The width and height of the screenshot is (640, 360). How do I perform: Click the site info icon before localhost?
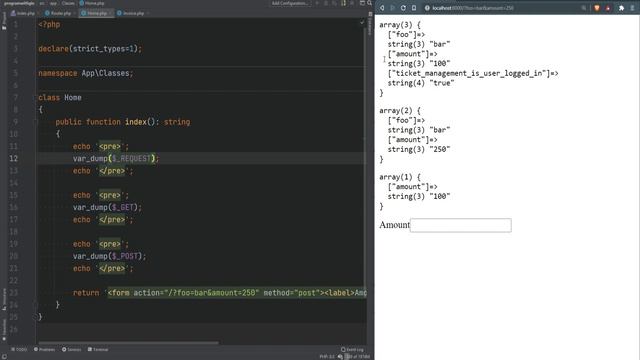click(x=427, y=8)
